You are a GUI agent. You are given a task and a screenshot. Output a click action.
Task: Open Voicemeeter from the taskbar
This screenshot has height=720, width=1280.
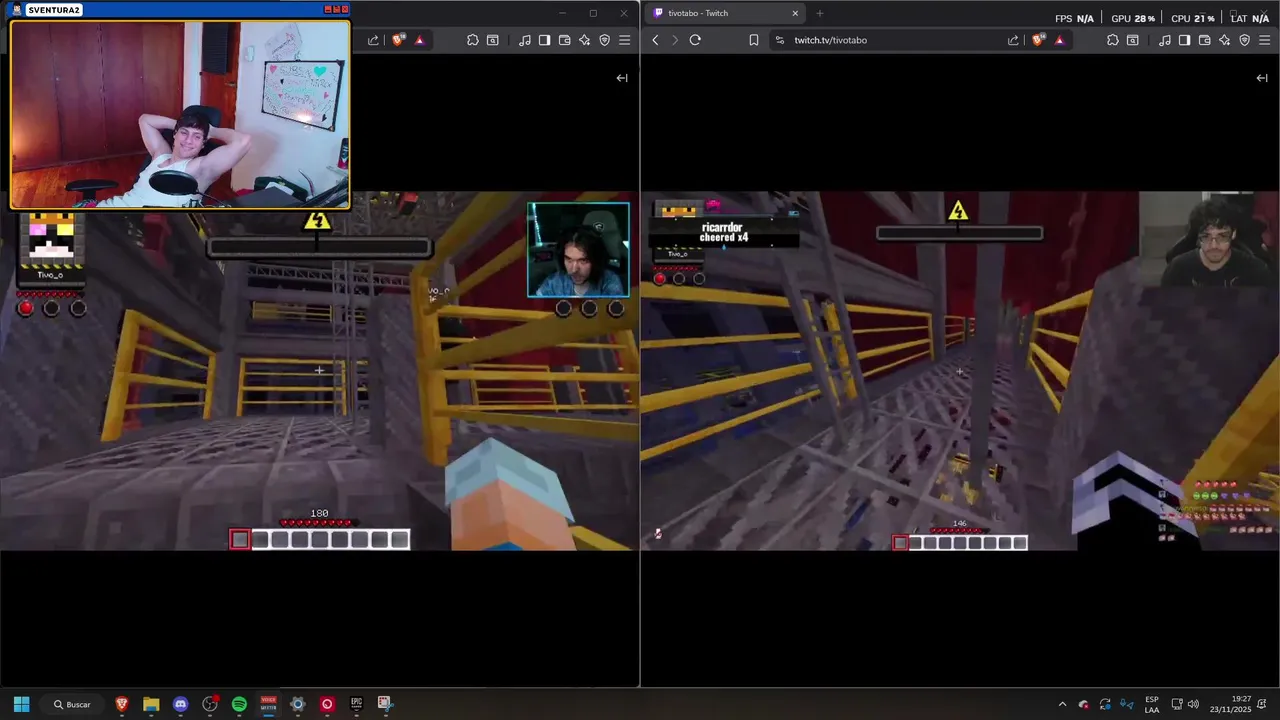pos(268,704)
